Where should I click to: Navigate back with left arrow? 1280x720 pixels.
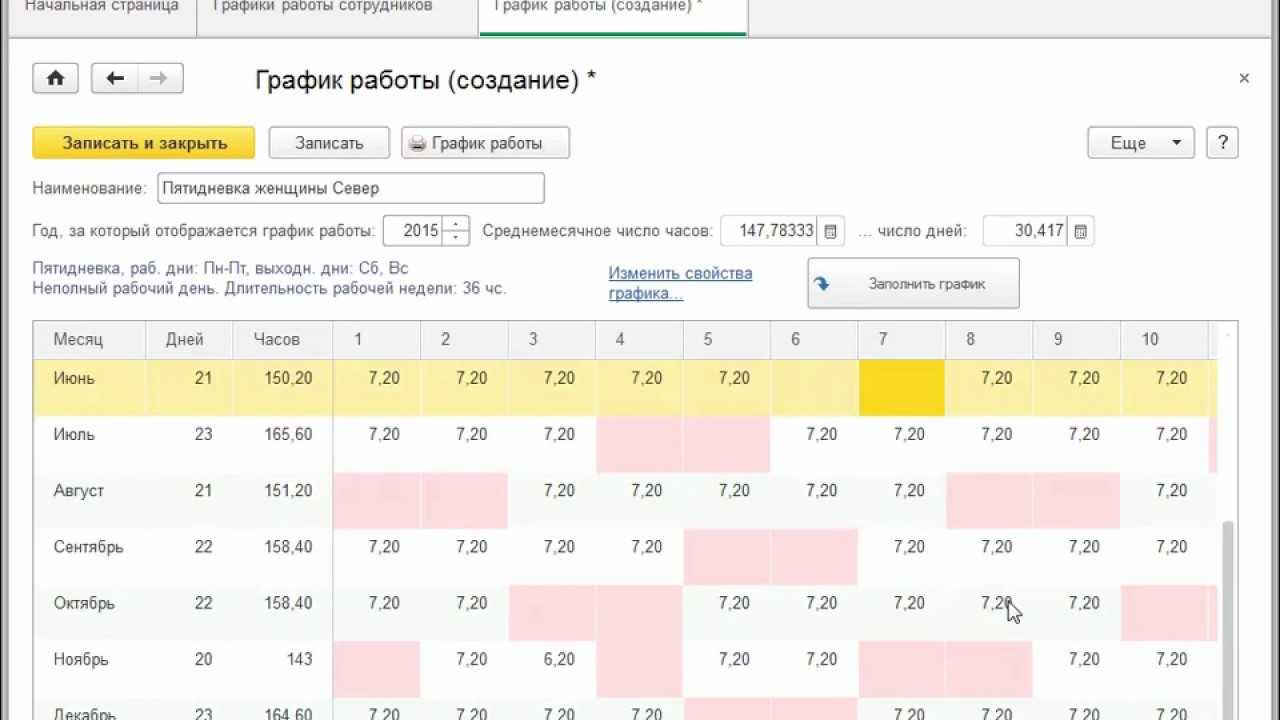tap(115, 78)
